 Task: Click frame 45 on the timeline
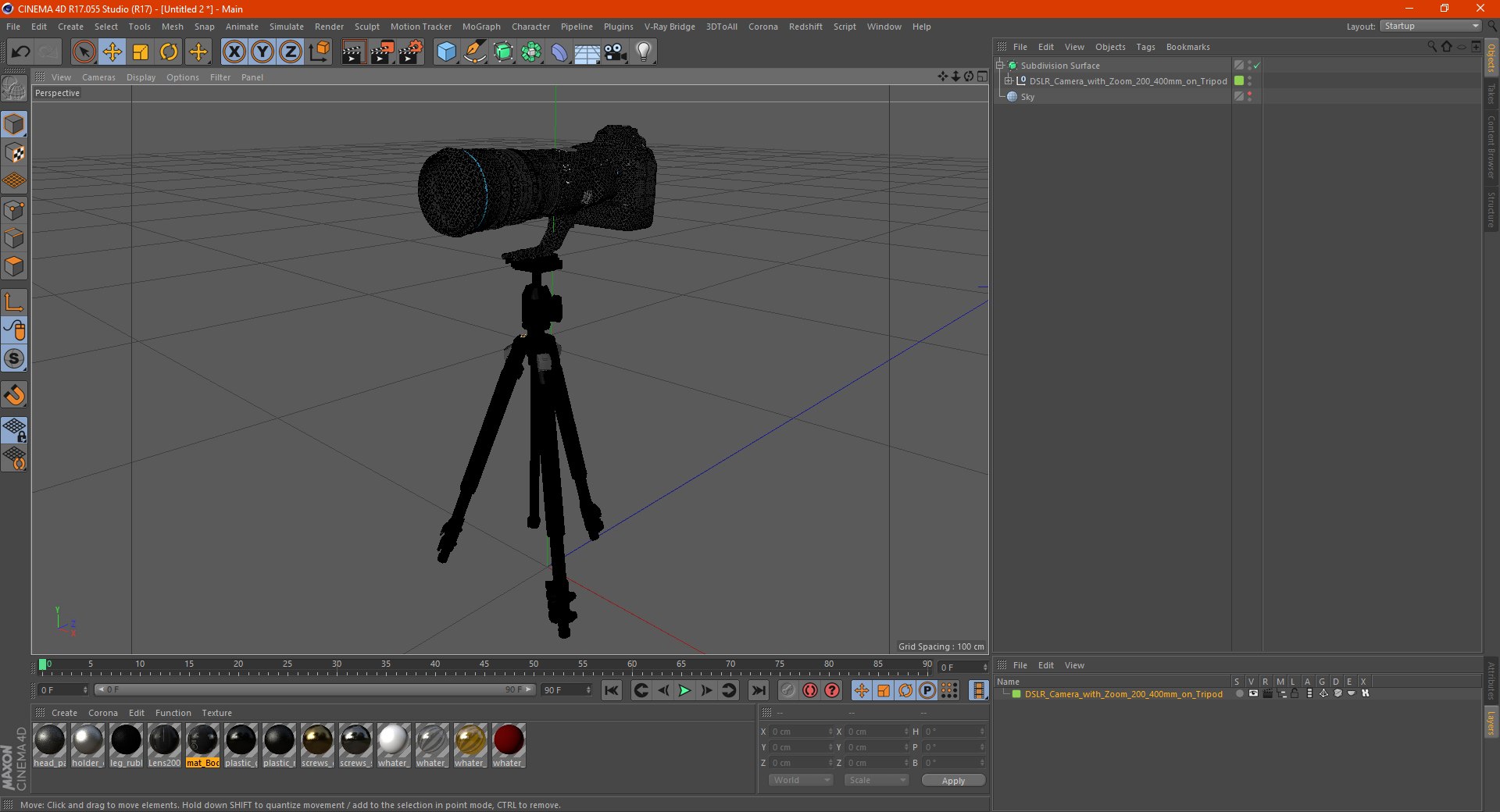click(x=484, y=664)
